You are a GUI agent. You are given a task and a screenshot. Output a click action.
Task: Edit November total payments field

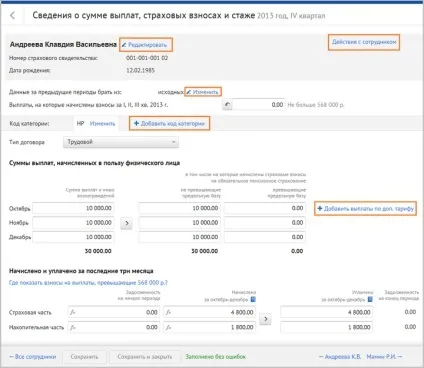coord(73,223)
